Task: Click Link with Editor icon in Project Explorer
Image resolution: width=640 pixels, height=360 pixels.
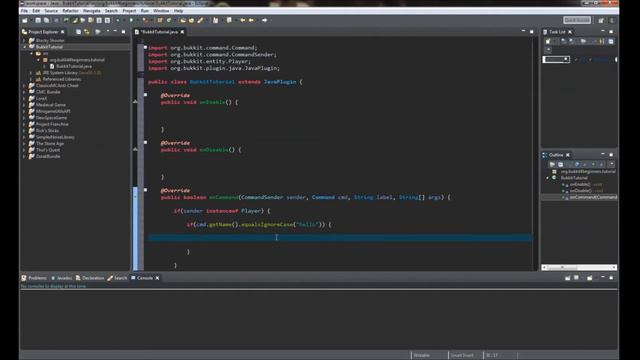Action: tap(87, 32)
